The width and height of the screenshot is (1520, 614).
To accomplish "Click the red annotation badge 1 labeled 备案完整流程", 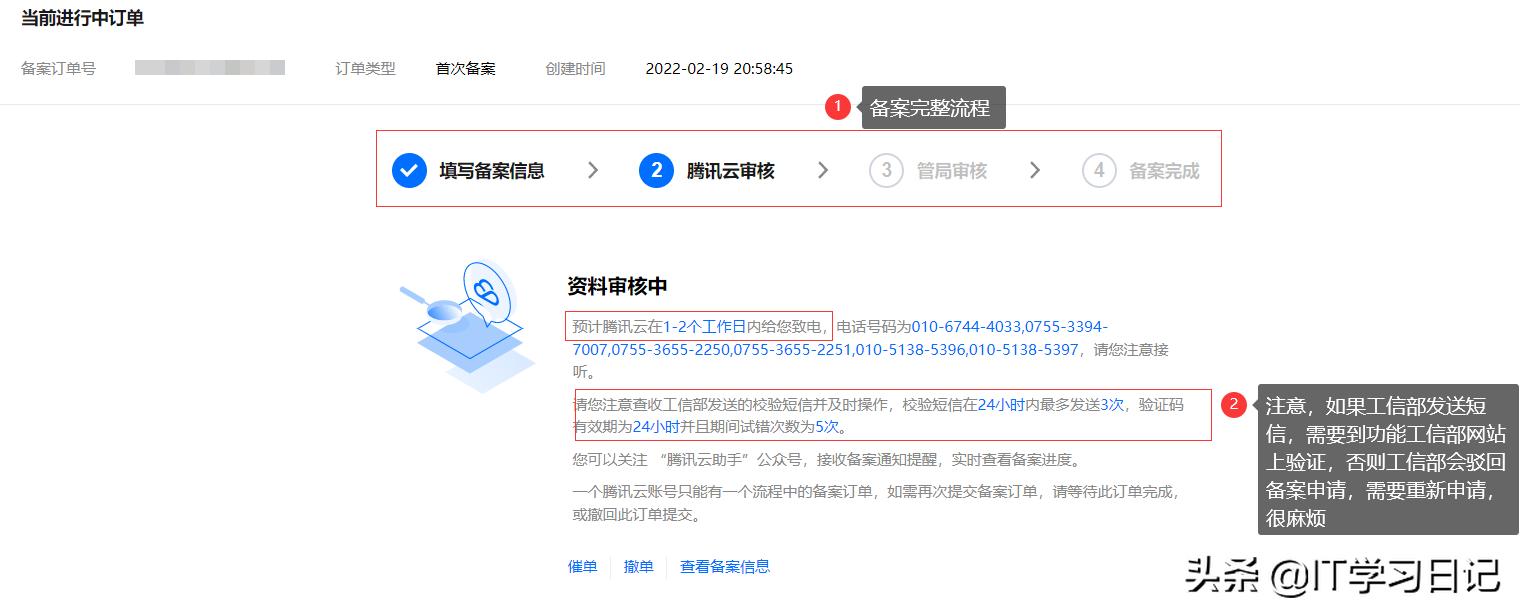I will [838, 107].
